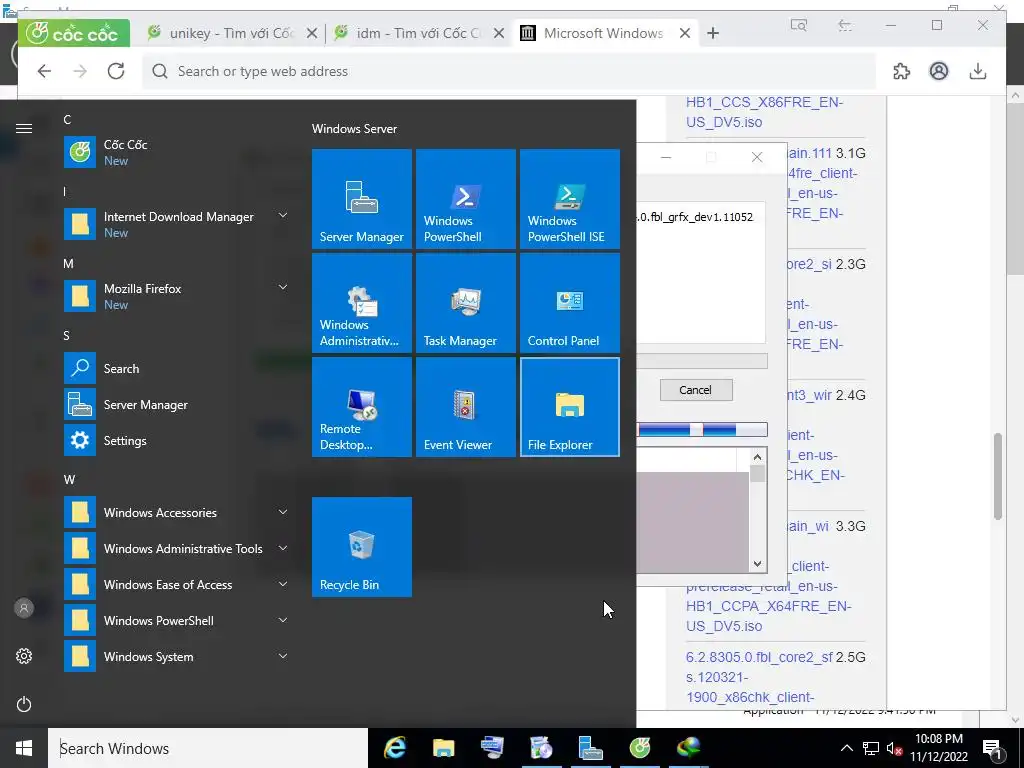Open the Server Manager tile
1024x768 pixels.
[362, 199]
